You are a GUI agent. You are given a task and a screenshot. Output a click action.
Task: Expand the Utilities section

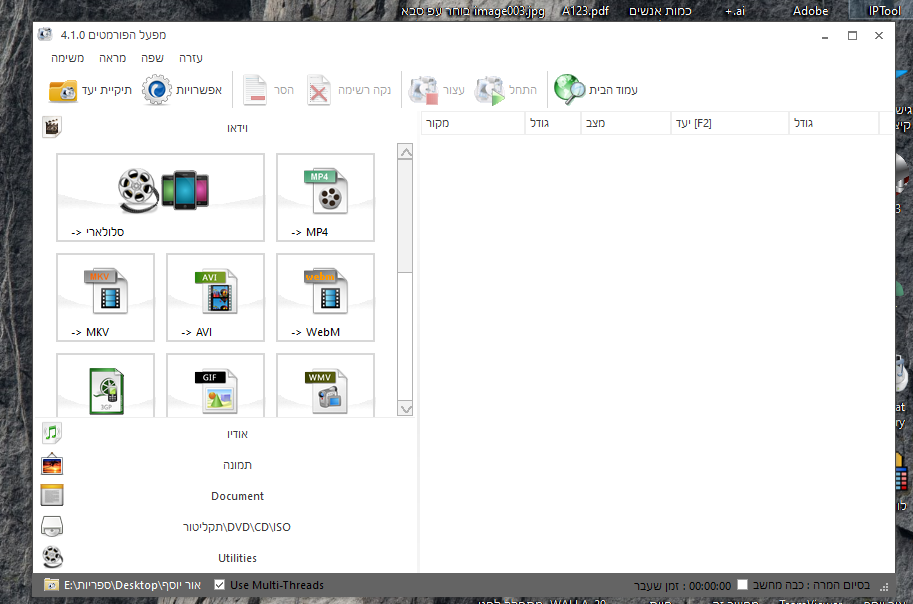click(237, 558)
